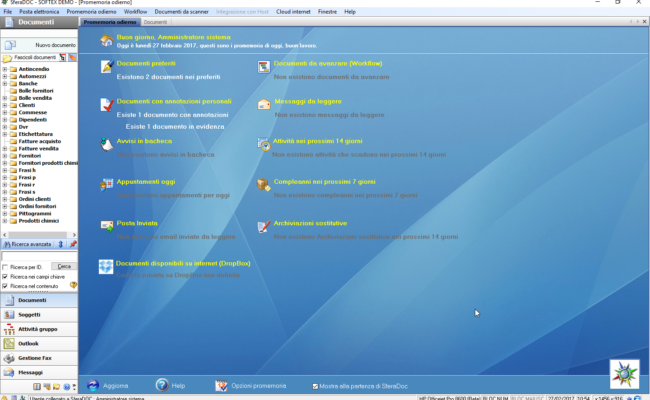This screenshot has height=400, width=650.
Task: Click the Archiviazioni sostitutive icon
Action: [x=264, y=226]
